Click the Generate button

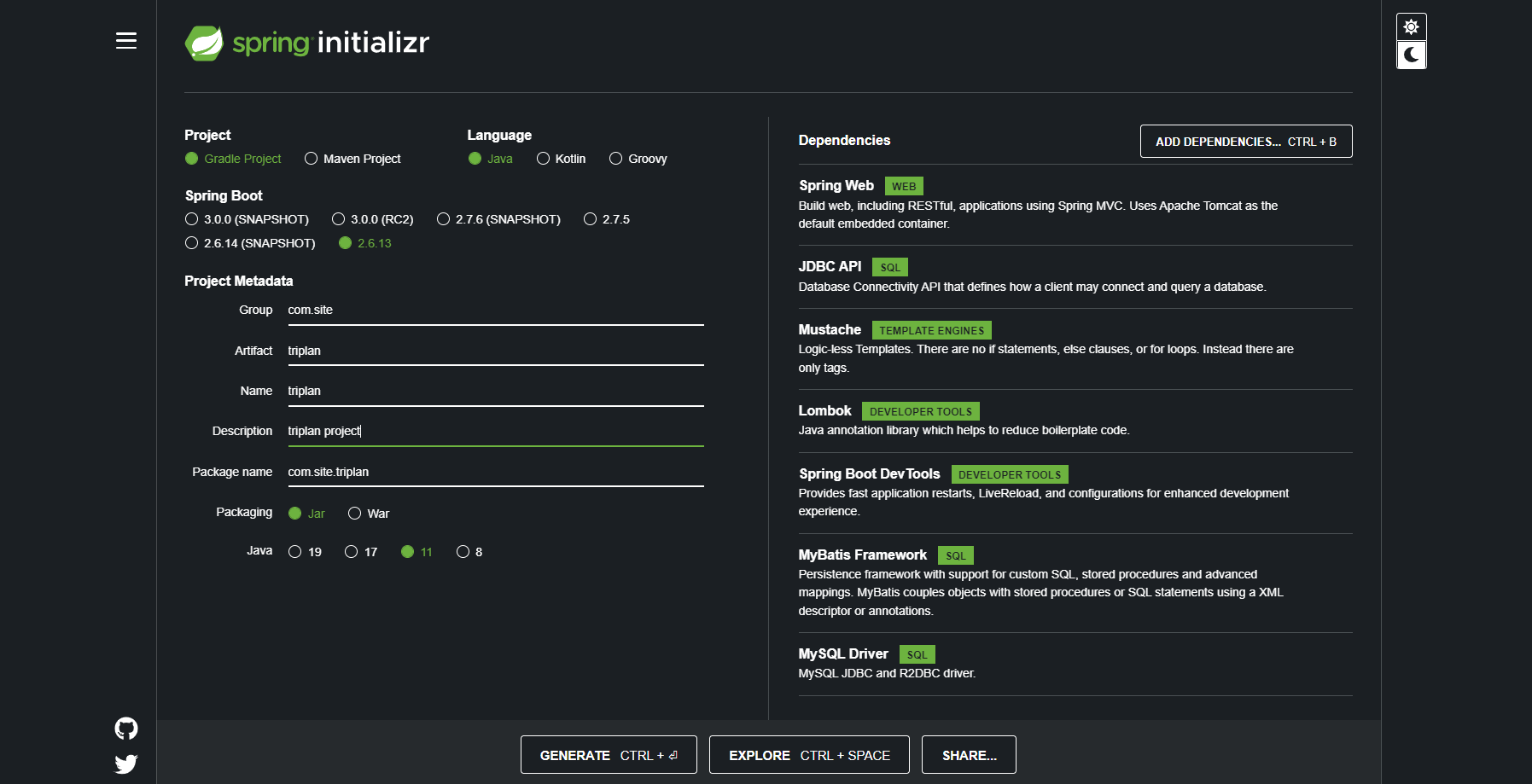coord(609,755)
